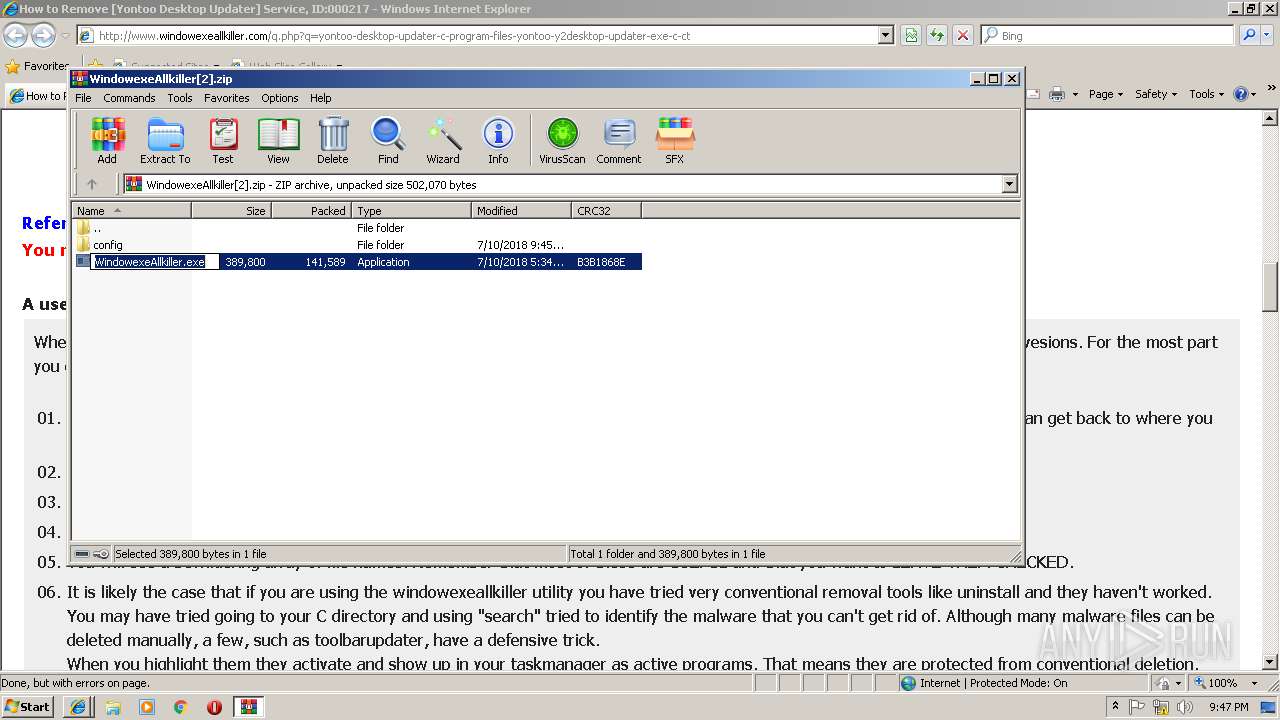Open the Print options dropdown arrow

pyautogui.click(x=1075, y=94)
